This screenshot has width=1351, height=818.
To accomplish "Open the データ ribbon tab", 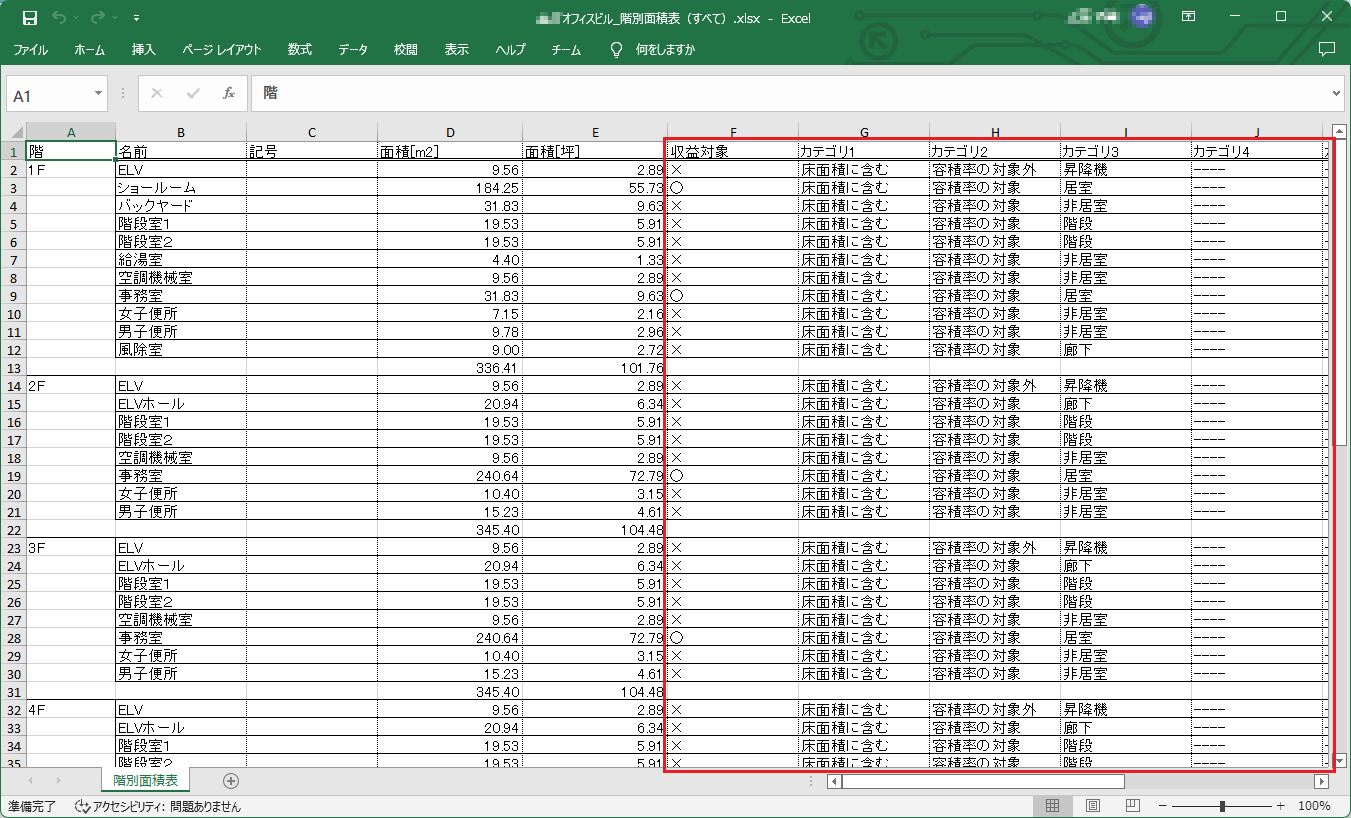I will pyautogui.click(x=353, y=49).
